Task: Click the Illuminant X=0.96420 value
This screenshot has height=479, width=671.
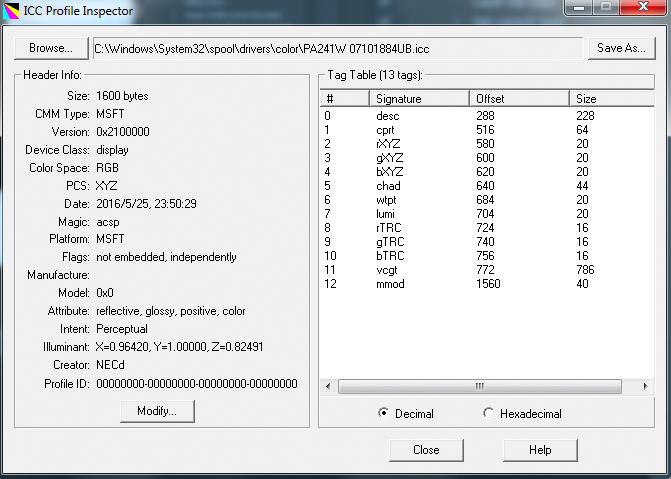Action: pyautogui.click(x=179, y=347)
